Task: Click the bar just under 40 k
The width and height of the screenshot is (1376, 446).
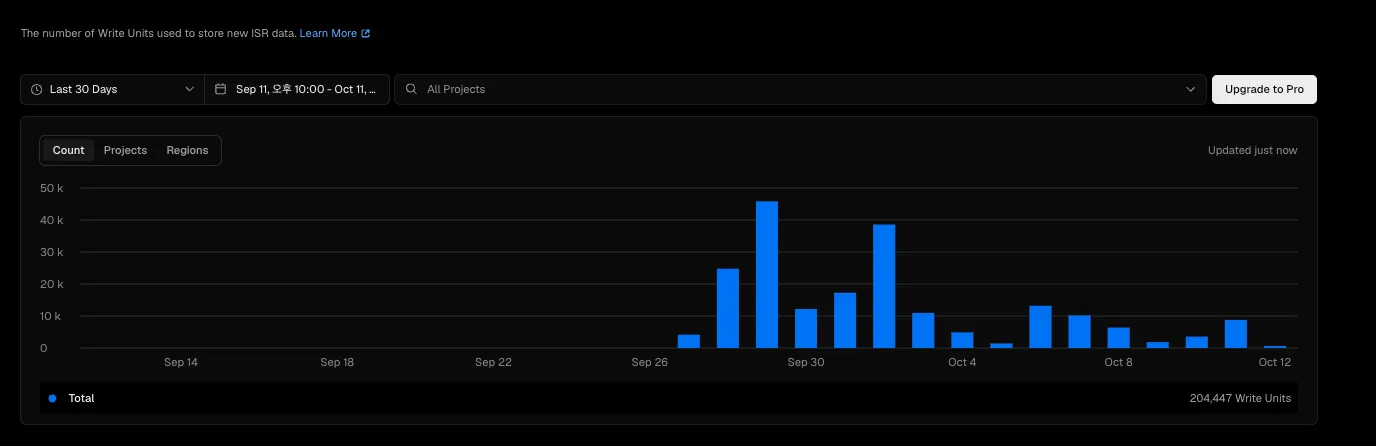Action: 884,286
